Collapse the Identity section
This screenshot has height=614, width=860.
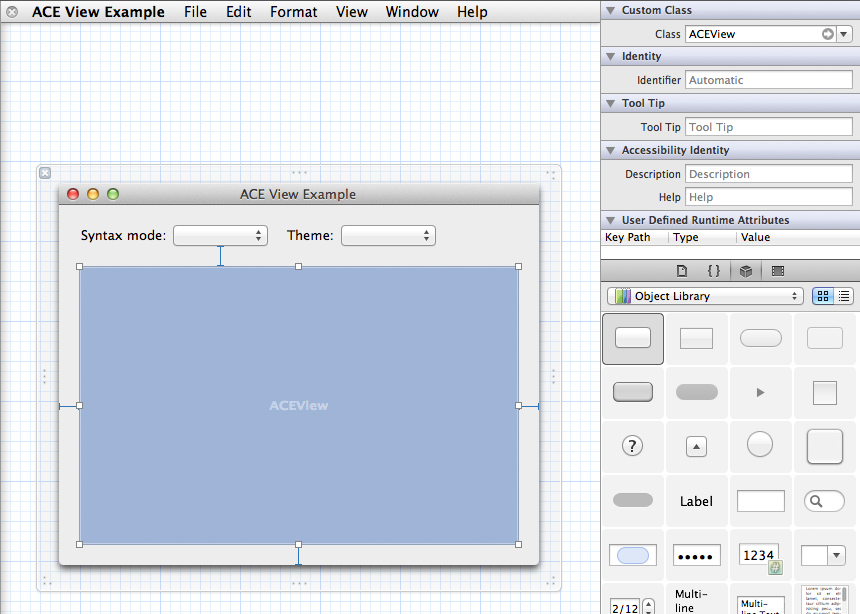point(610,57)
